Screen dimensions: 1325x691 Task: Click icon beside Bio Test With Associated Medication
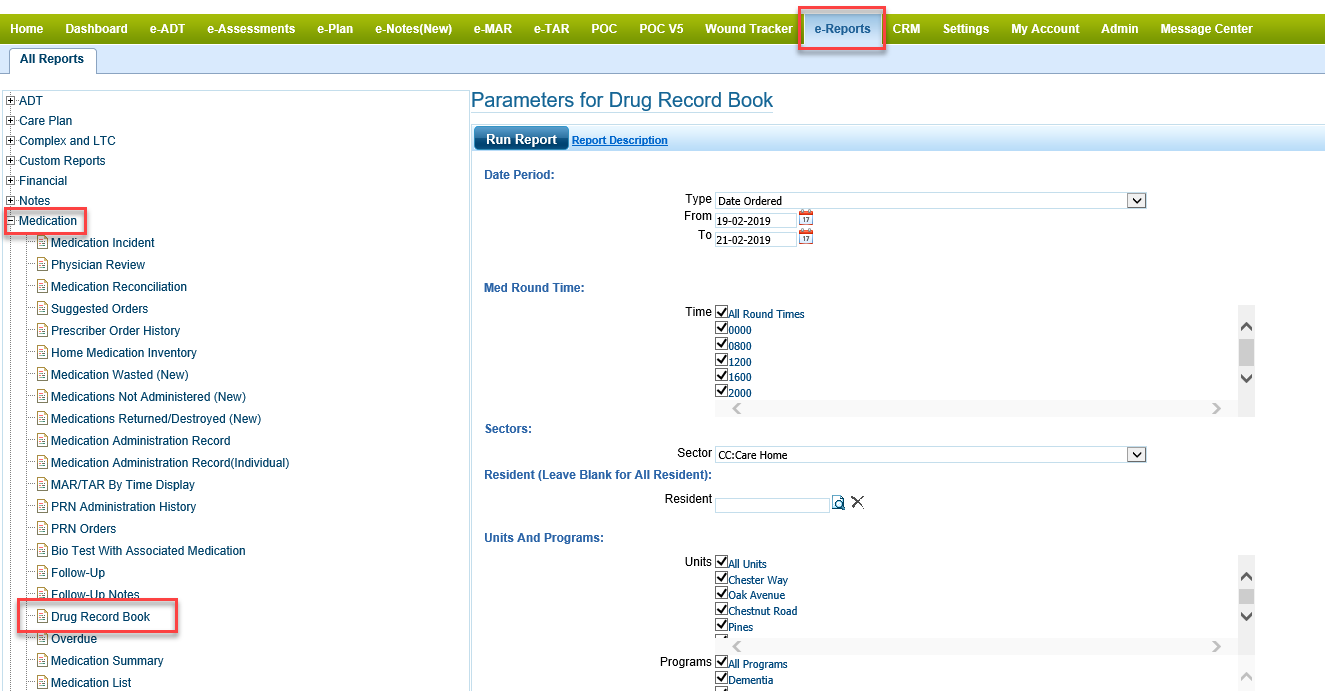coord(42,550)
